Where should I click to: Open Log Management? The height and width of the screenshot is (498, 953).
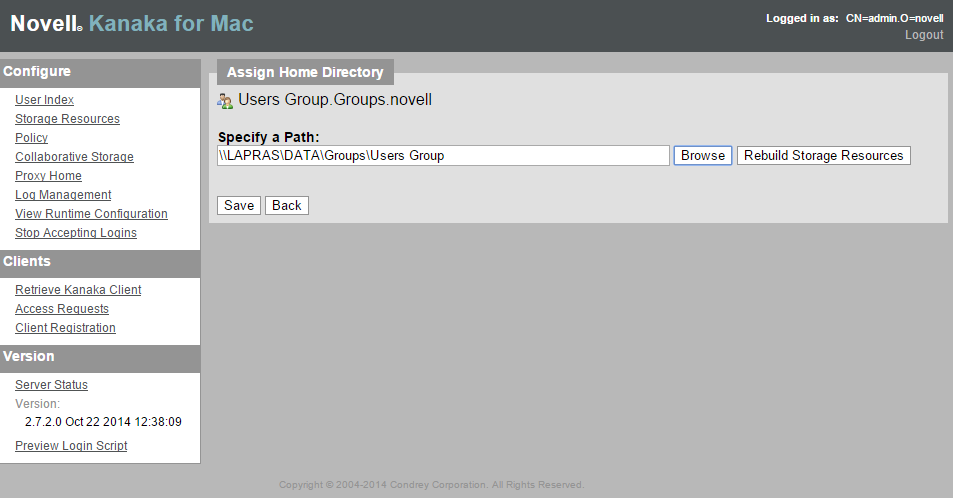point(63,195)
